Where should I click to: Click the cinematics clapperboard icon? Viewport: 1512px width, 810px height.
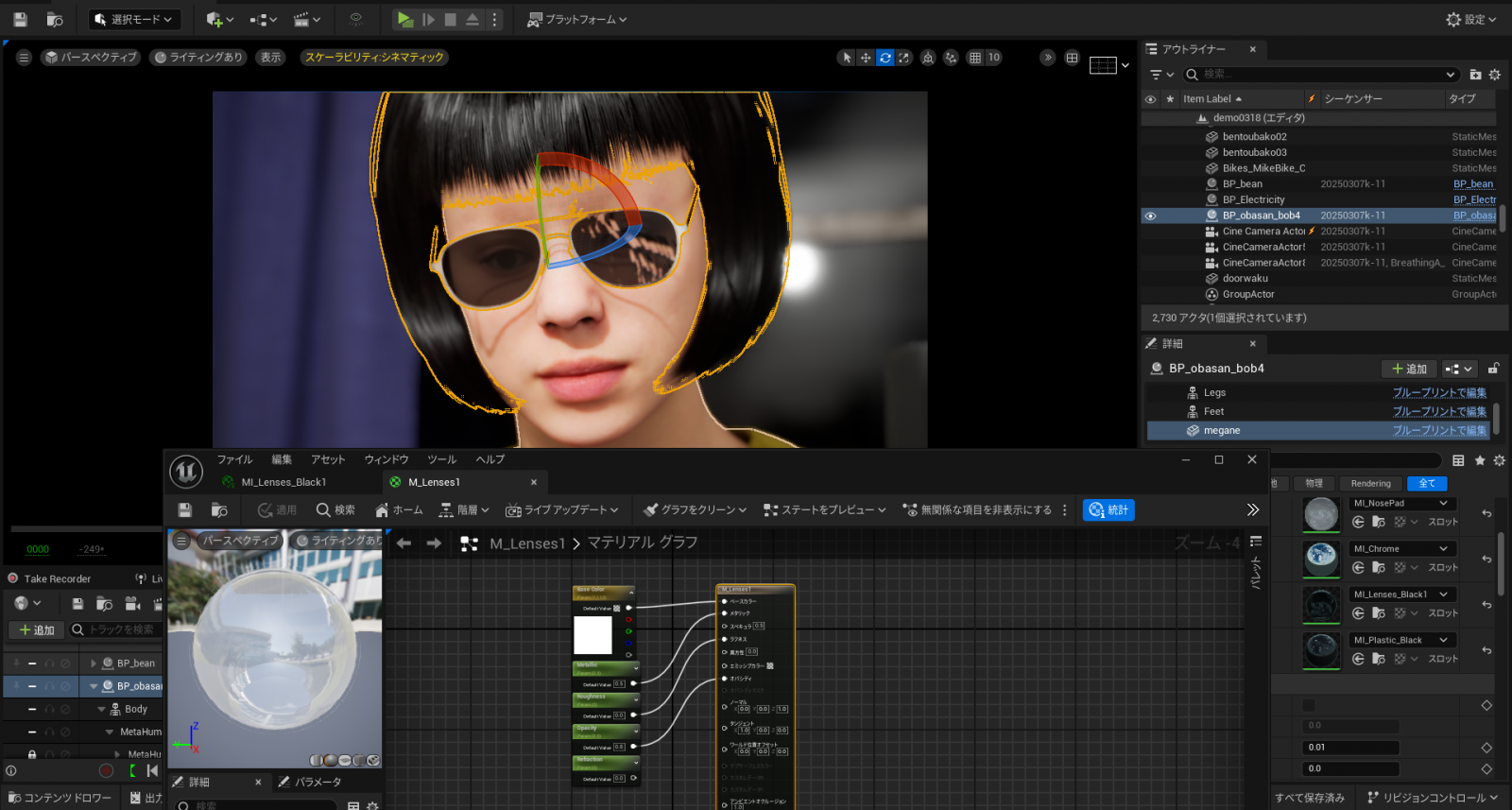click(301, 19)
